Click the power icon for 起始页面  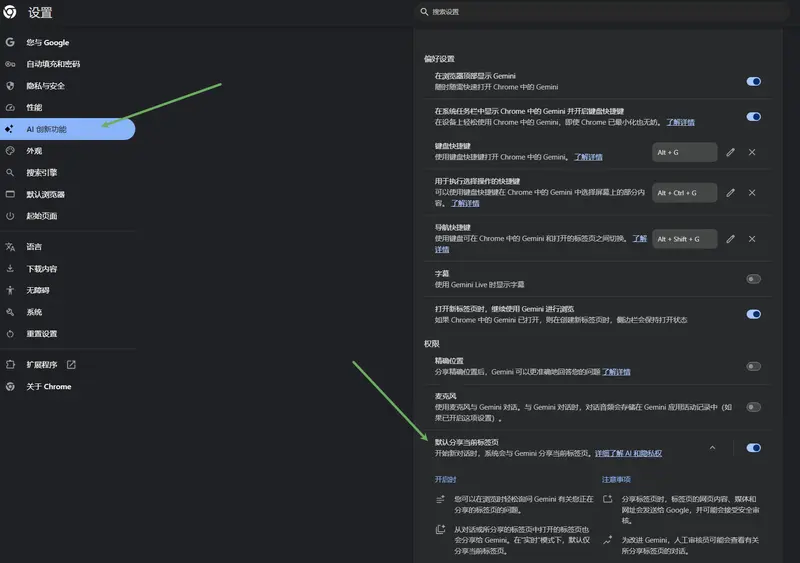click(10, 216)
